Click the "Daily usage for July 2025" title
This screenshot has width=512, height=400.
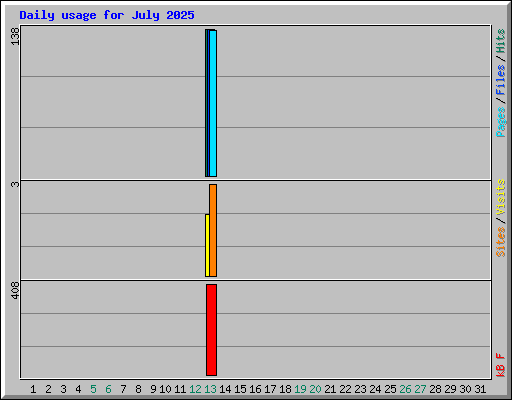tap(107, 15)
